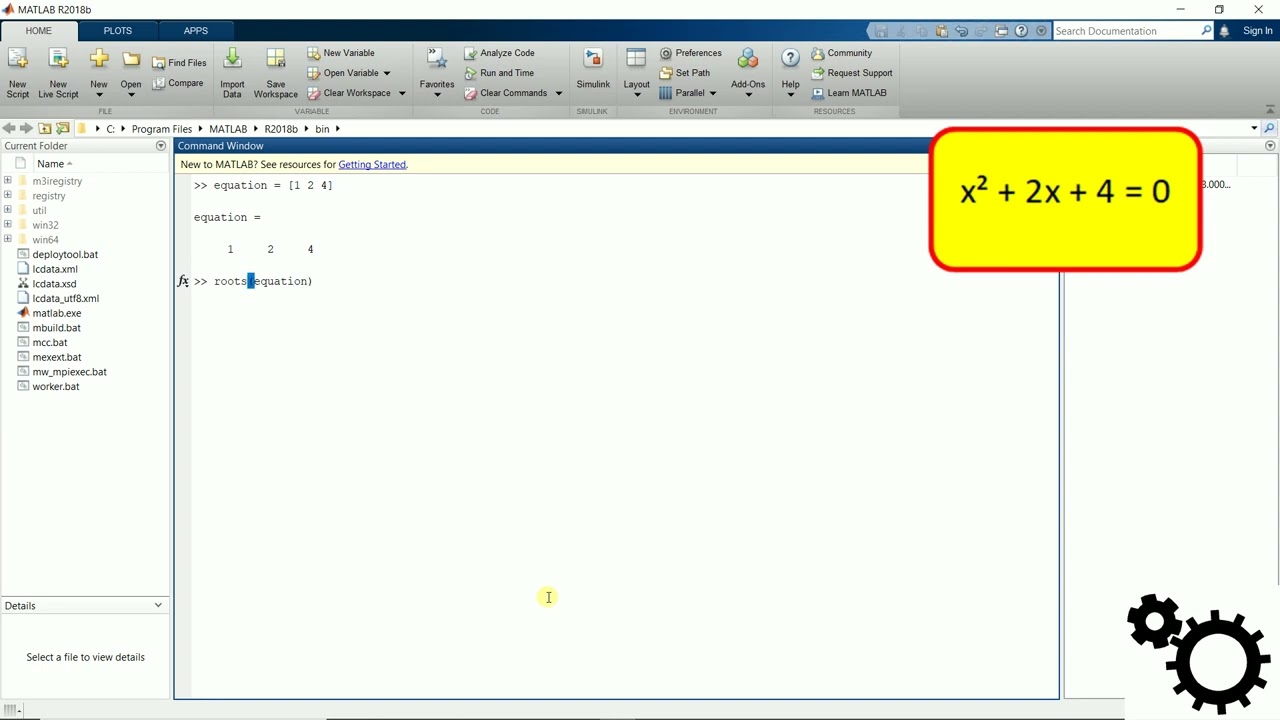This screenshot has width=1280, height=720.
Task: Expand the win32 folder node
Action: click(x=8, y=225)
